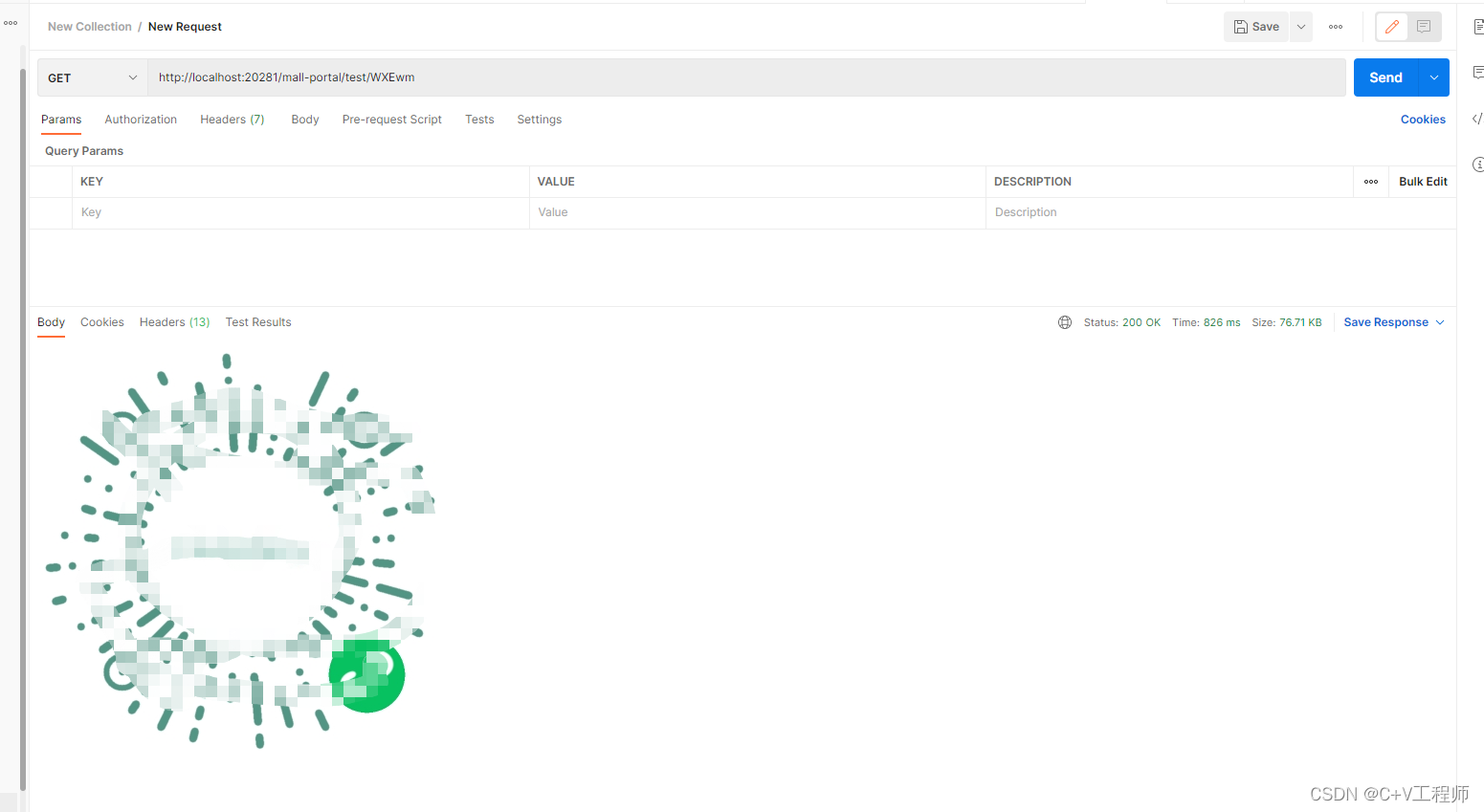This screenshot has height=812, width=1484.
Task: Click the Description input in query params
Action: pos(1221,212)
